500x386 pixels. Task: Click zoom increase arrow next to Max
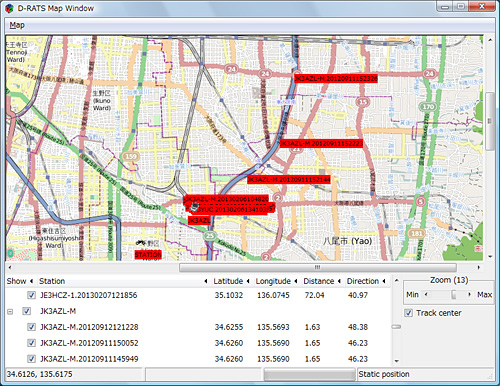click(470, 294)
